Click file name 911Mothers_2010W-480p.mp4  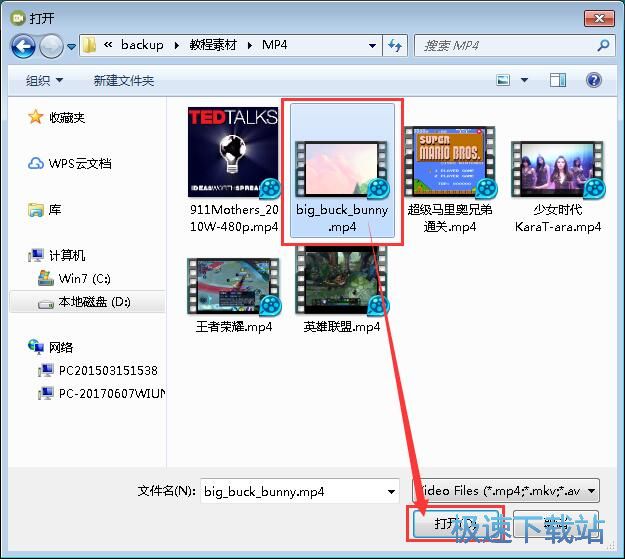point(234,218)
